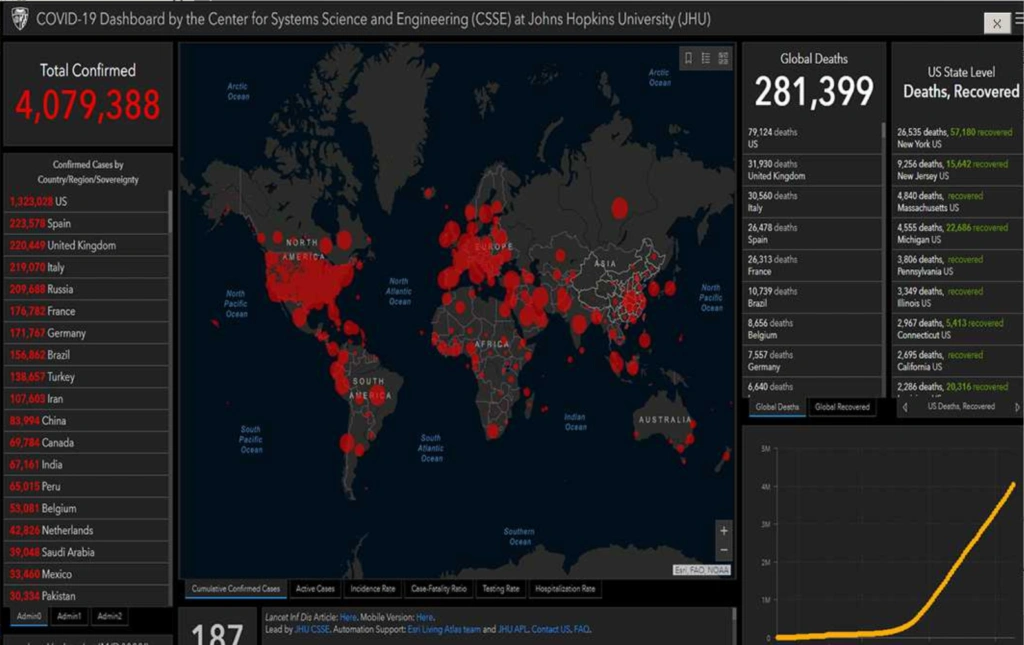The image size is (1024, 645).
Task: Select the Global Recovered tab
Action: 842,407
